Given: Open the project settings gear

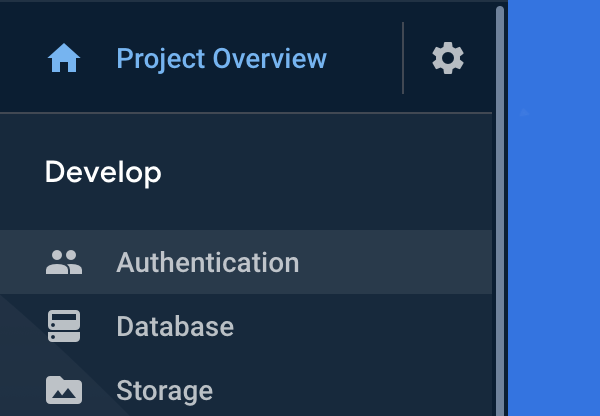Looking at the screenshot, I should [448, 58].
